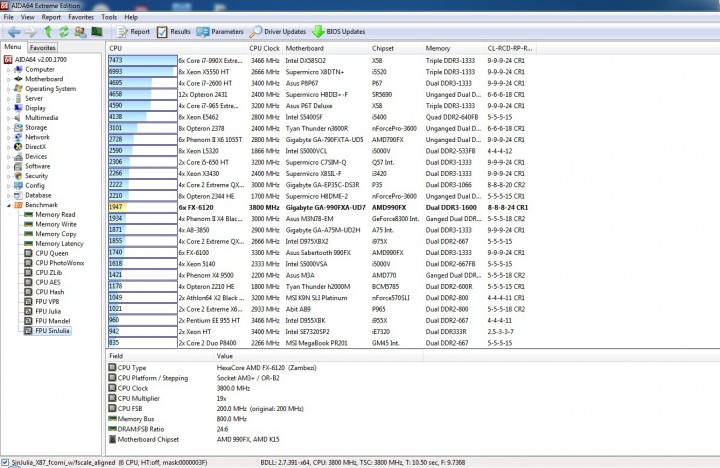Toggle the SinJulia checkbox in status bar
This screenshot has height=468, width=720.
(x=5, y=462)
